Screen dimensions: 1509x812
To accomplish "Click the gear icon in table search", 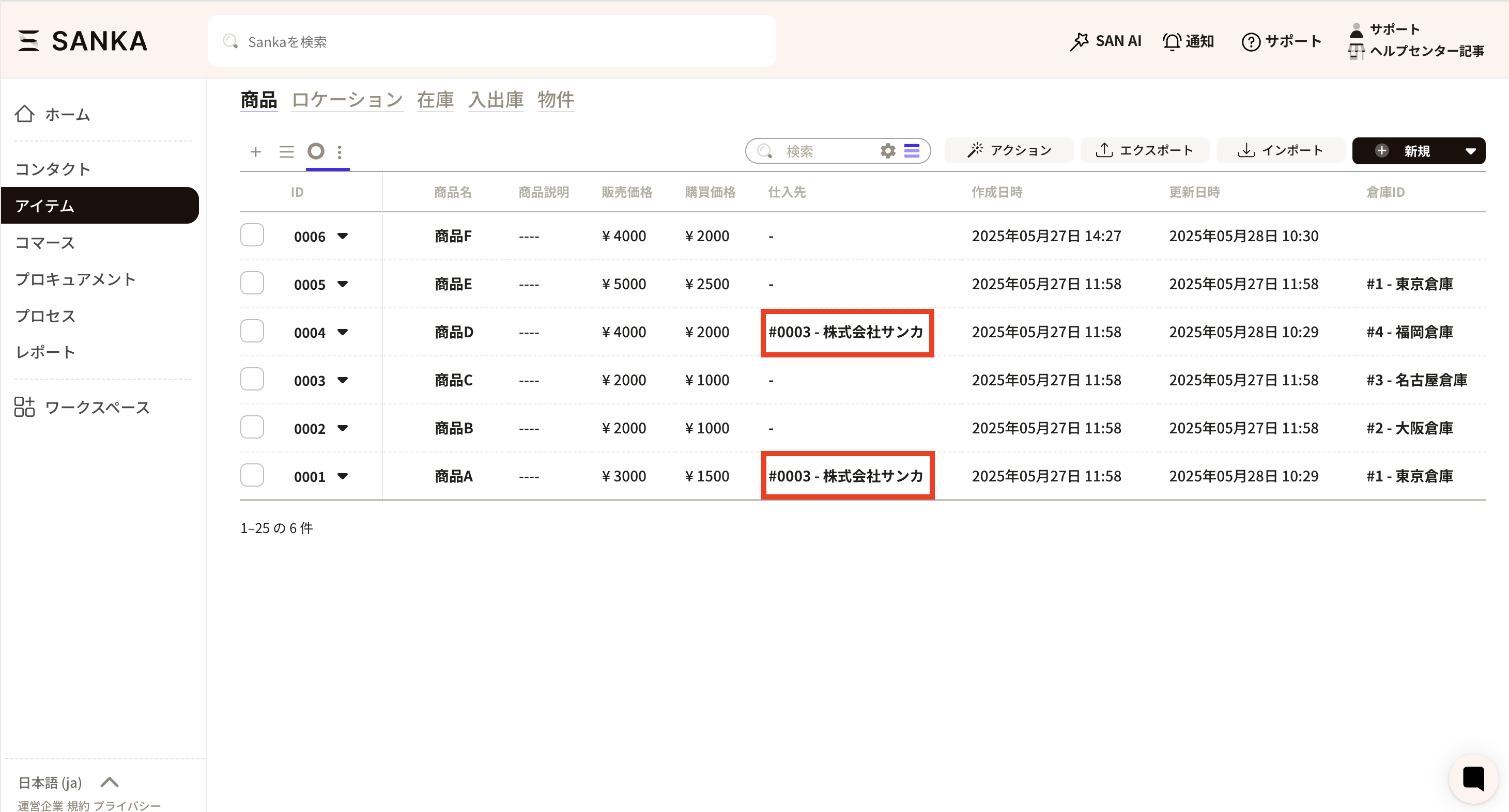I will click(887, 151).
